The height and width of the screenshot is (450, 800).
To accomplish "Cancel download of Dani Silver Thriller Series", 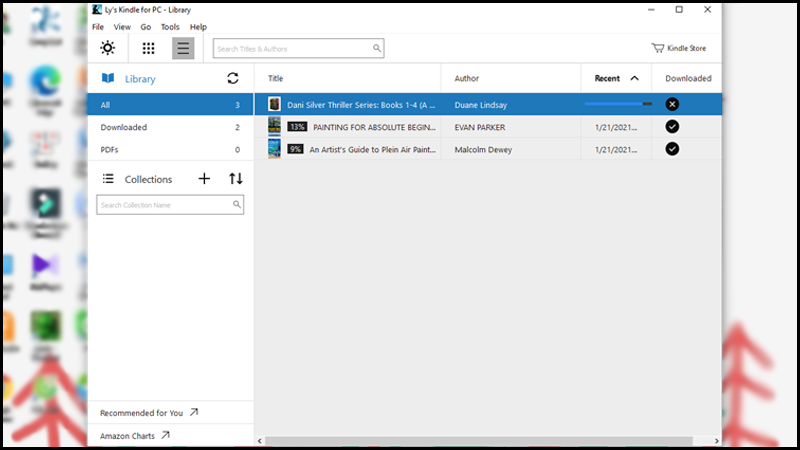I will (x=672, y=104).
